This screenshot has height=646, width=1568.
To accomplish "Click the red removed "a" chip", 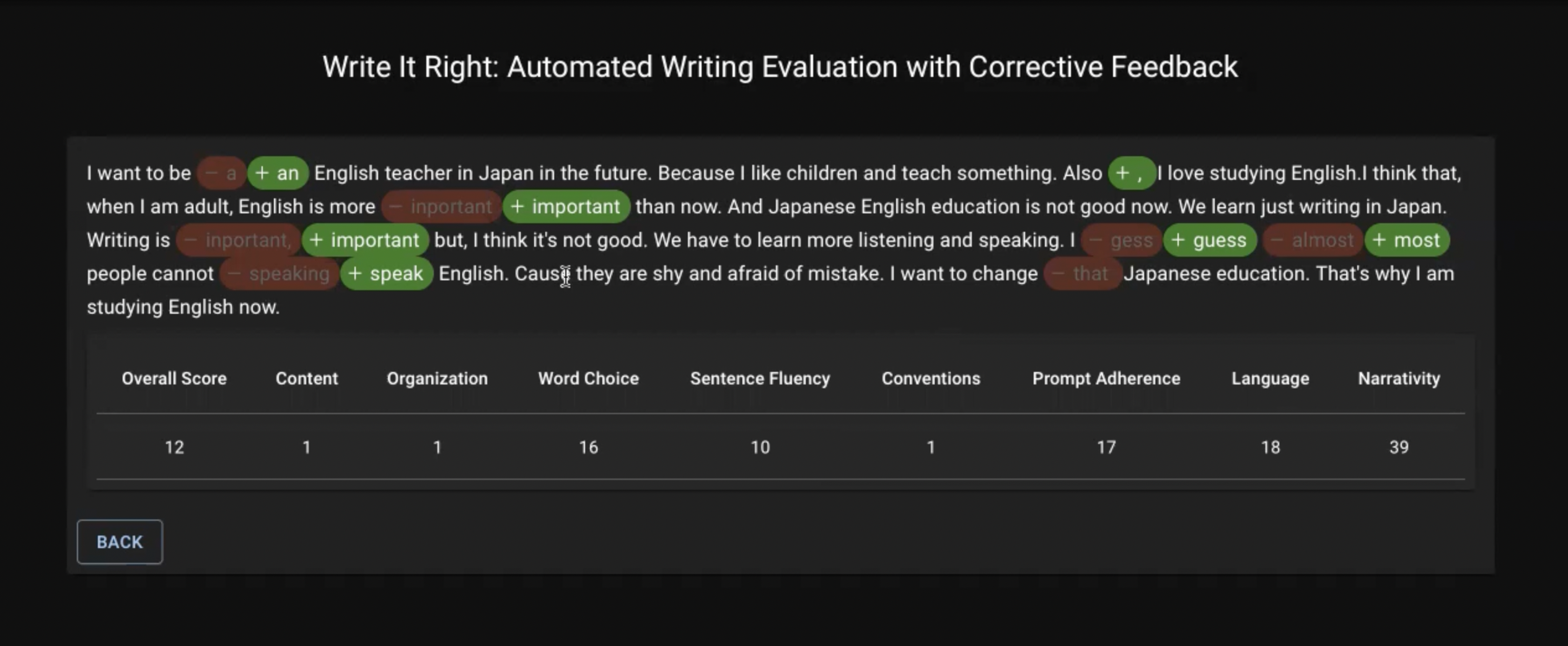I will (221, 173).
